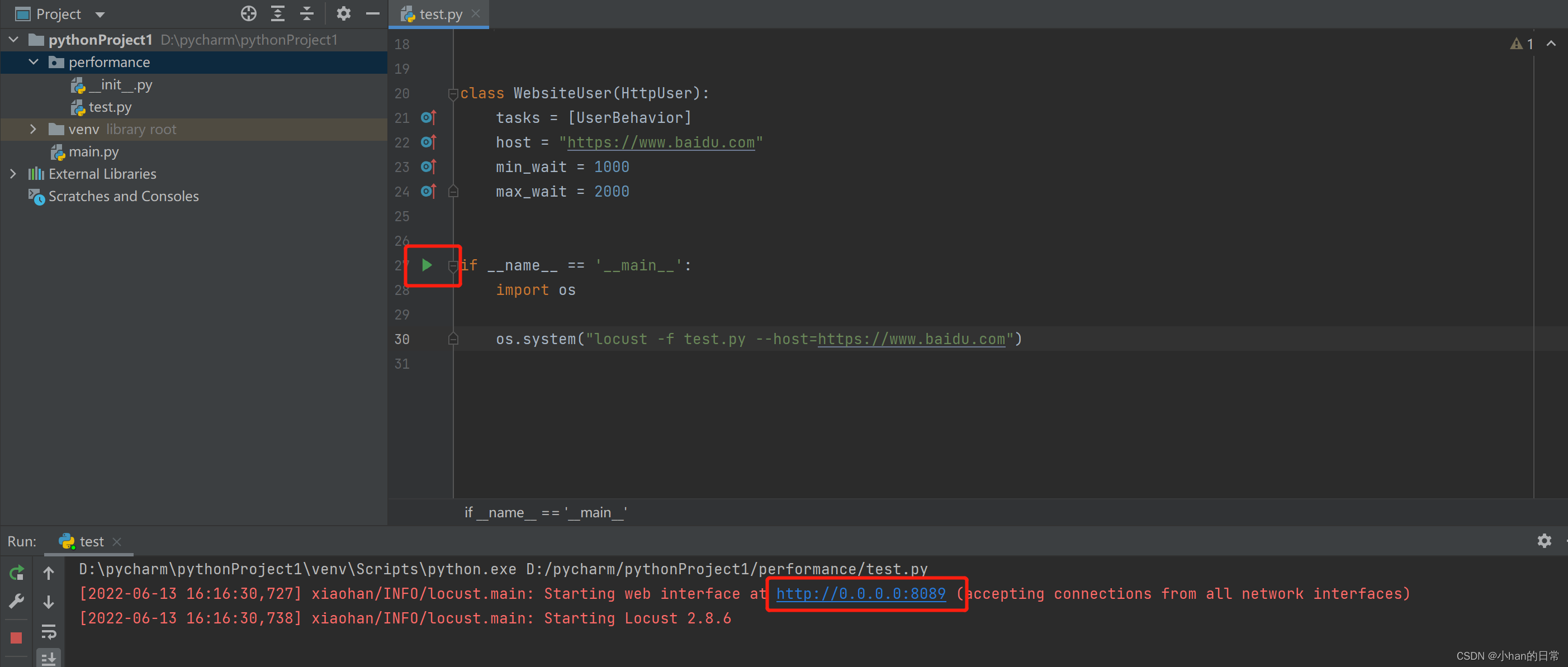Click the Expand All toolbar icon
1568x667 pixels.
278,13
